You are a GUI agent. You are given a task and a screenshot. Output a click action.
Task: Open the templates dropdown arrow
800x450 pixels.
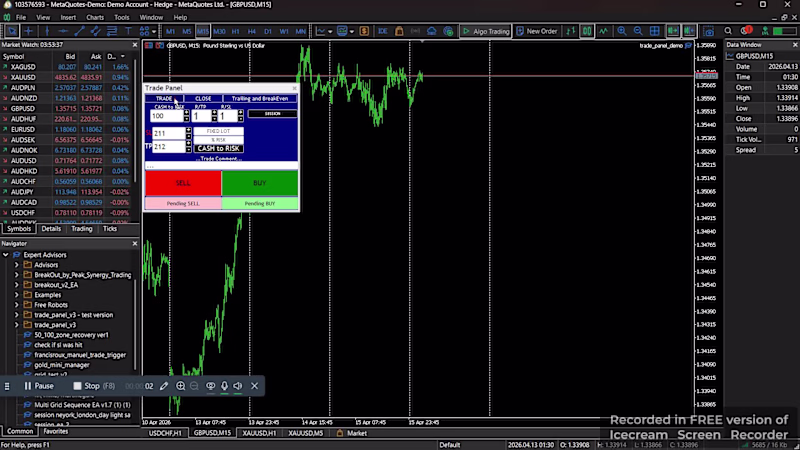(x=352, y=32)
